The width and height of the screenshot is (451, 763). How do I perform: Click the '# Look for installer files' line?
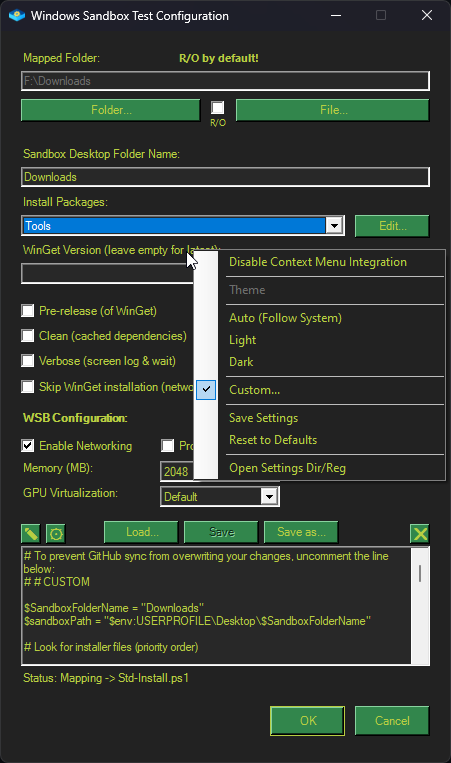pyautogui.click(x=111, y=647)
